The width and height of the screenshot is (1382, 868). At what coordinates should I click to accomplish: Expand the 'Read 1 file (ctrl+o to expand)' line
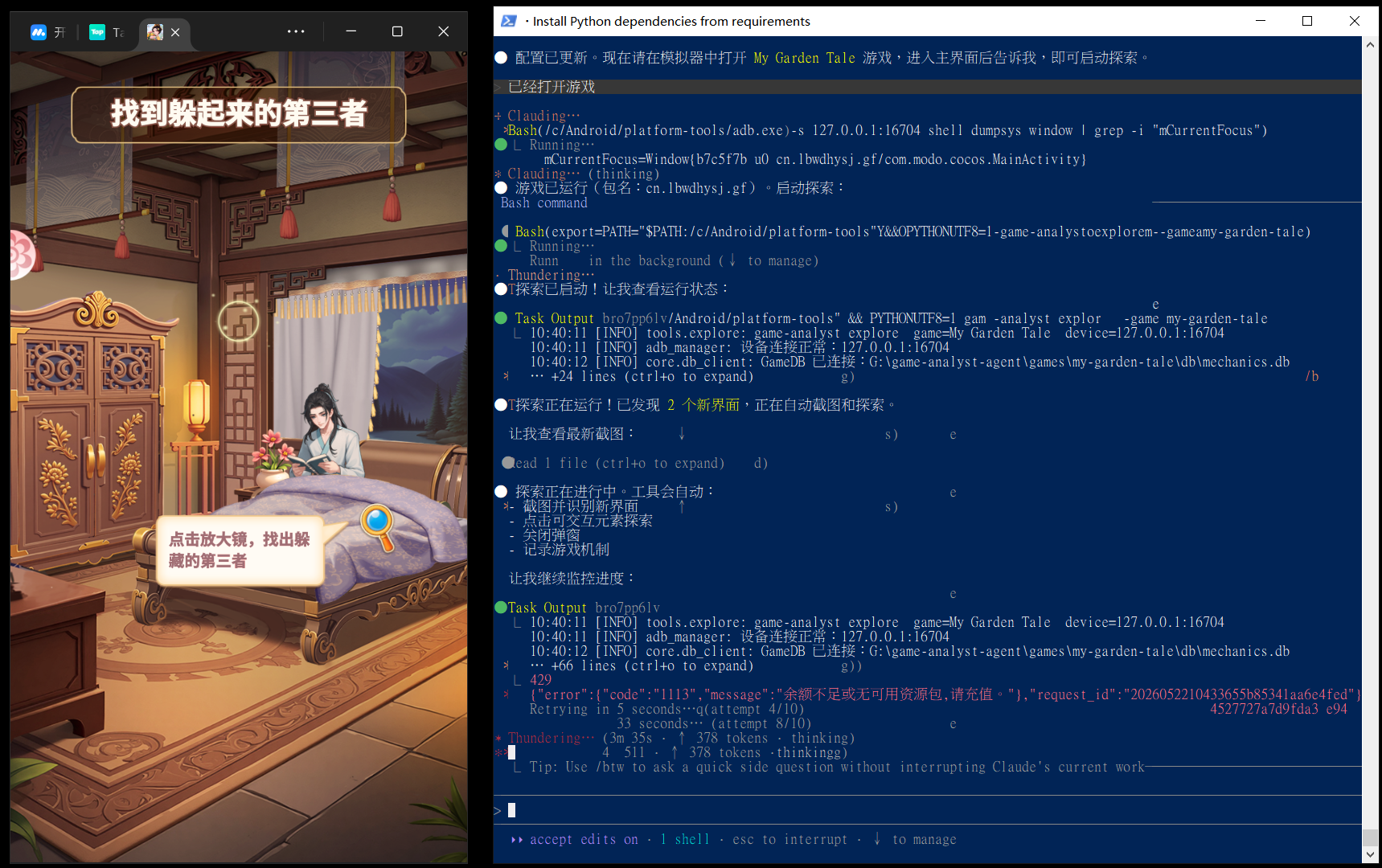point(613,463)
